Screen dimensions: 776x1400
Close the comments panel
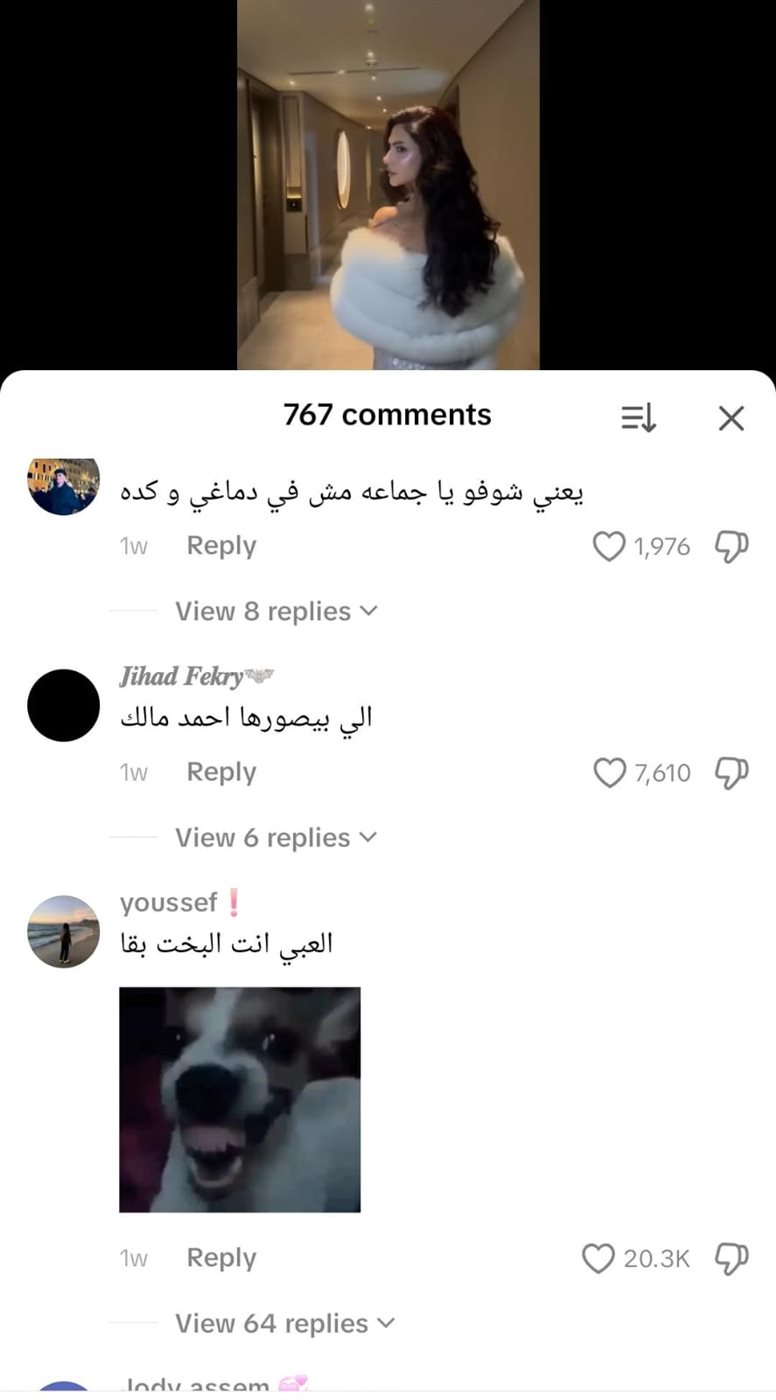pos(732,418)
